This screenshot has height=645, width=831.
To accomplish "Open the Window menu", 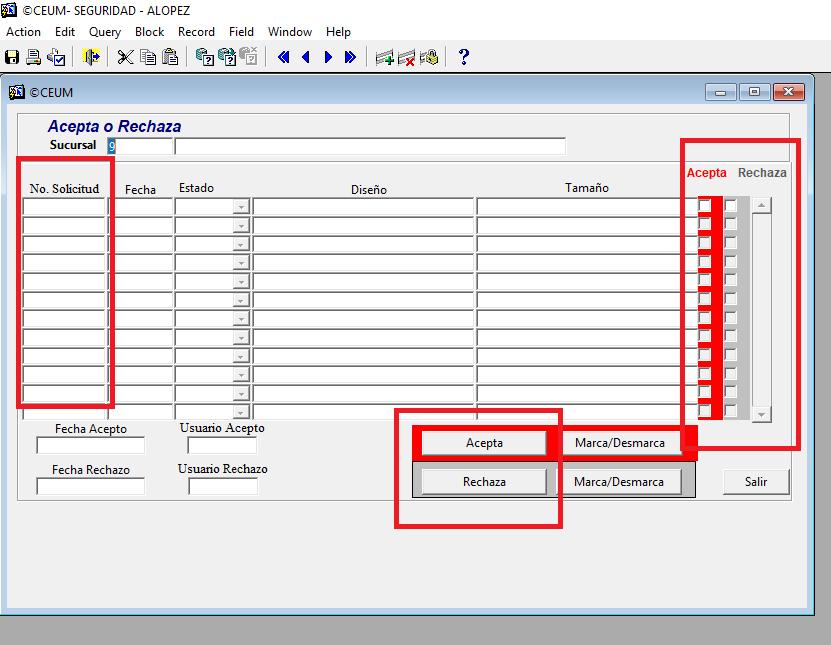I will pyautogui.click(x=290, y=32).
